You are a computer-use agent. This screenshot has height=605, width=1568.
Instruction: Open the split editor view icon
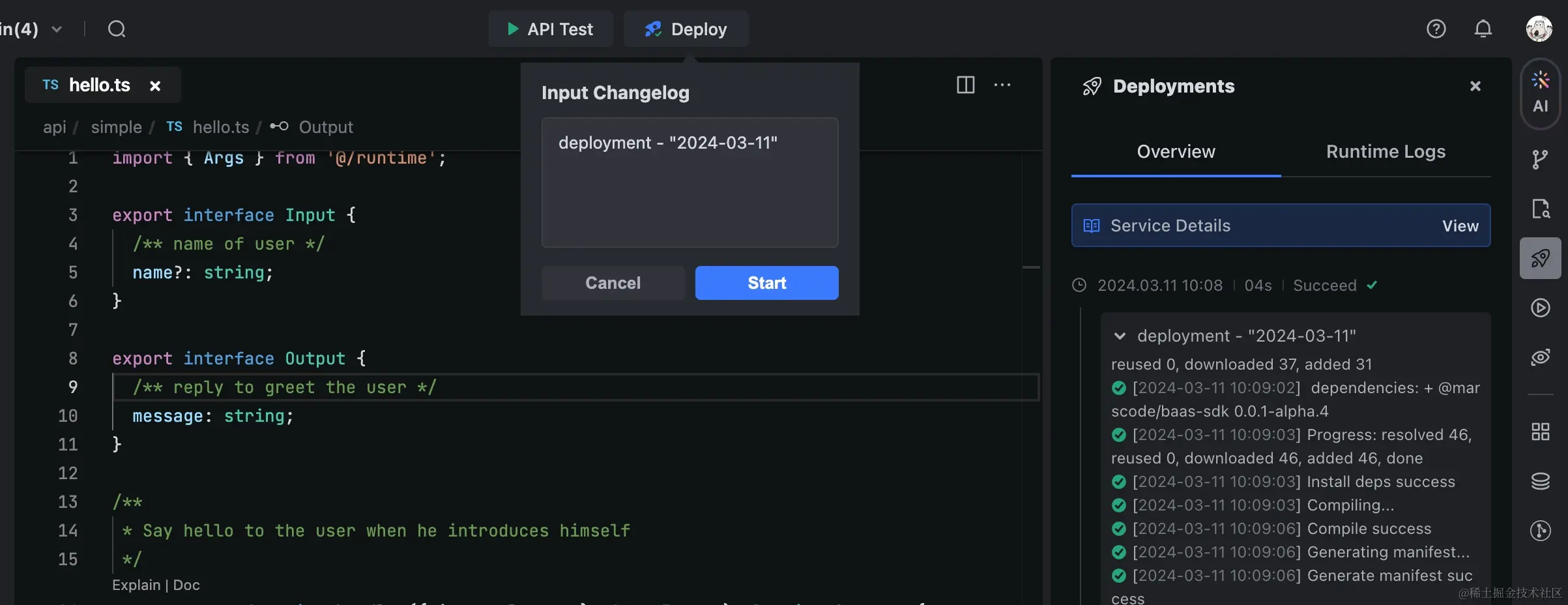(965, 85)
